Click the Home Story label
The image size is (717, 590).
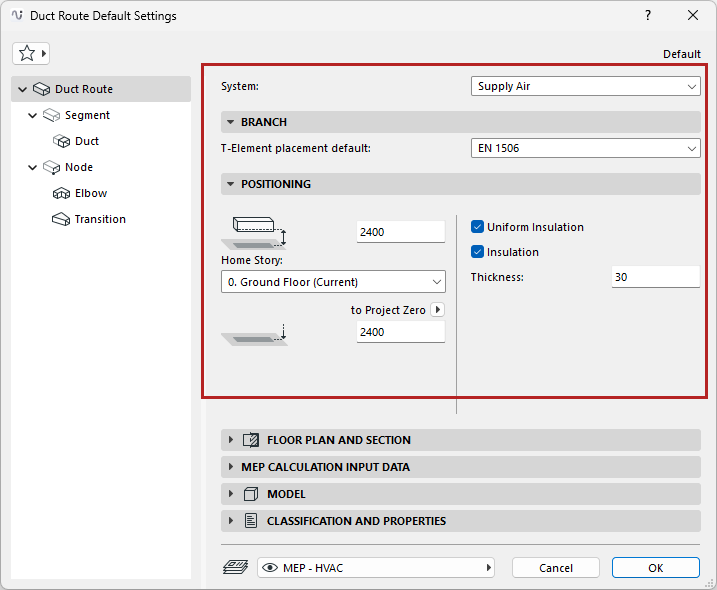coord(252,260)
